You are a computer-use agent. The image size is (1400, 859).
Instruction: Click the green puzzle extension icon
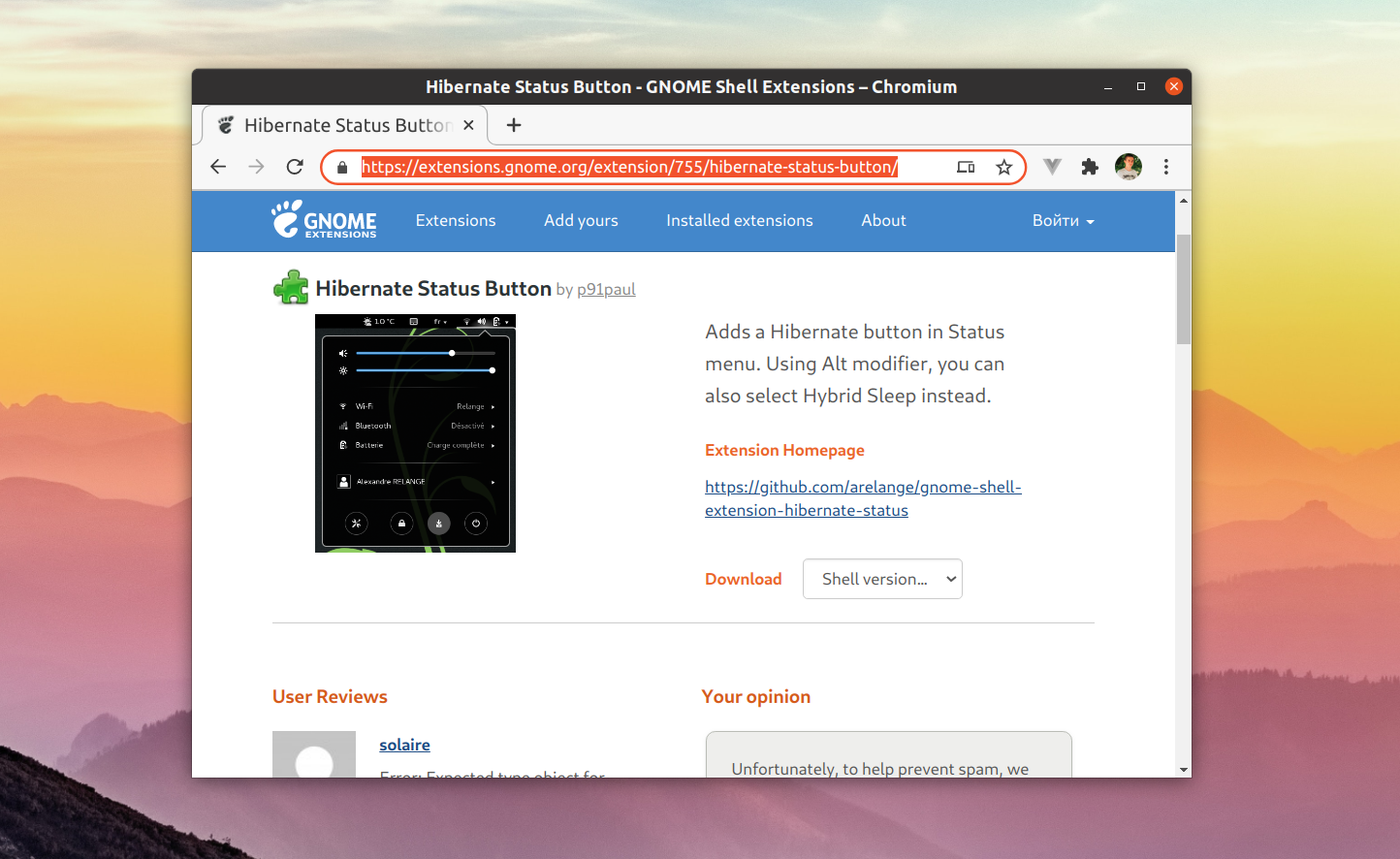tap(291, 288)
